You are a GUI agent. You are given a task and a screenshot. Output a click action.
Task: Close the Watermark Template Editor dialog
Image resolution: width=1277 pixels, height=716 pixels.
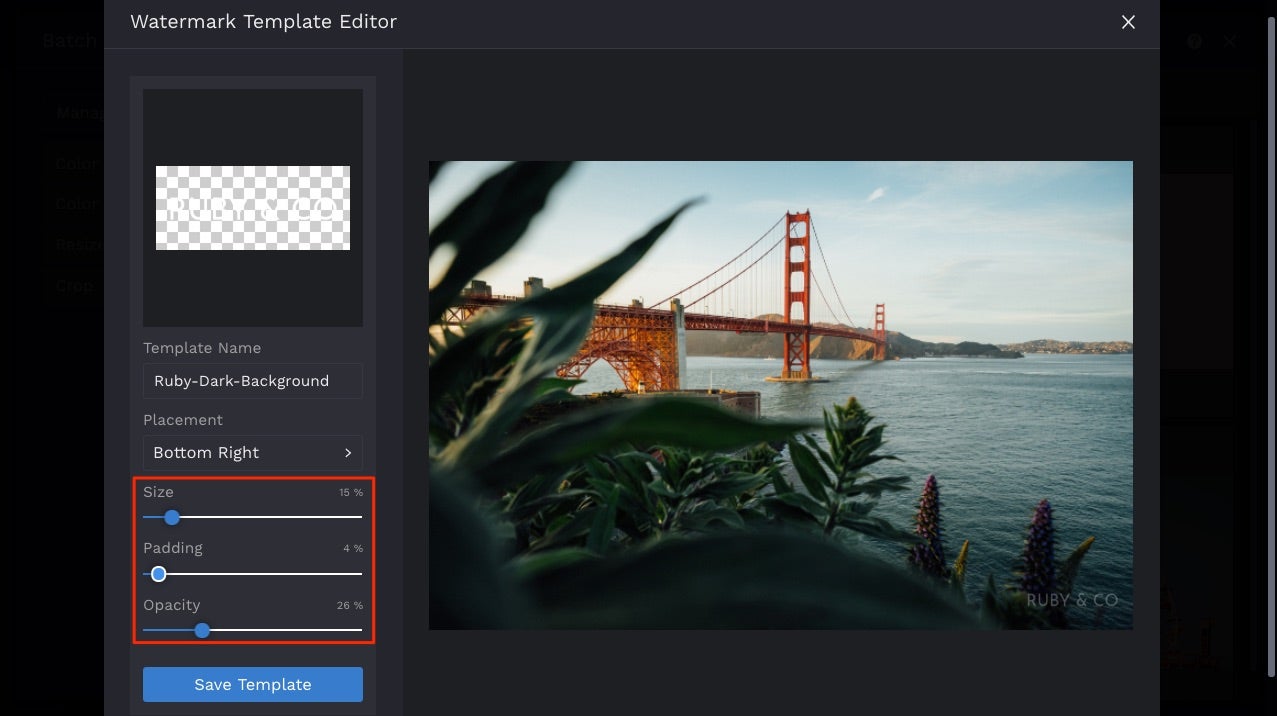[x=1128, y=21]
